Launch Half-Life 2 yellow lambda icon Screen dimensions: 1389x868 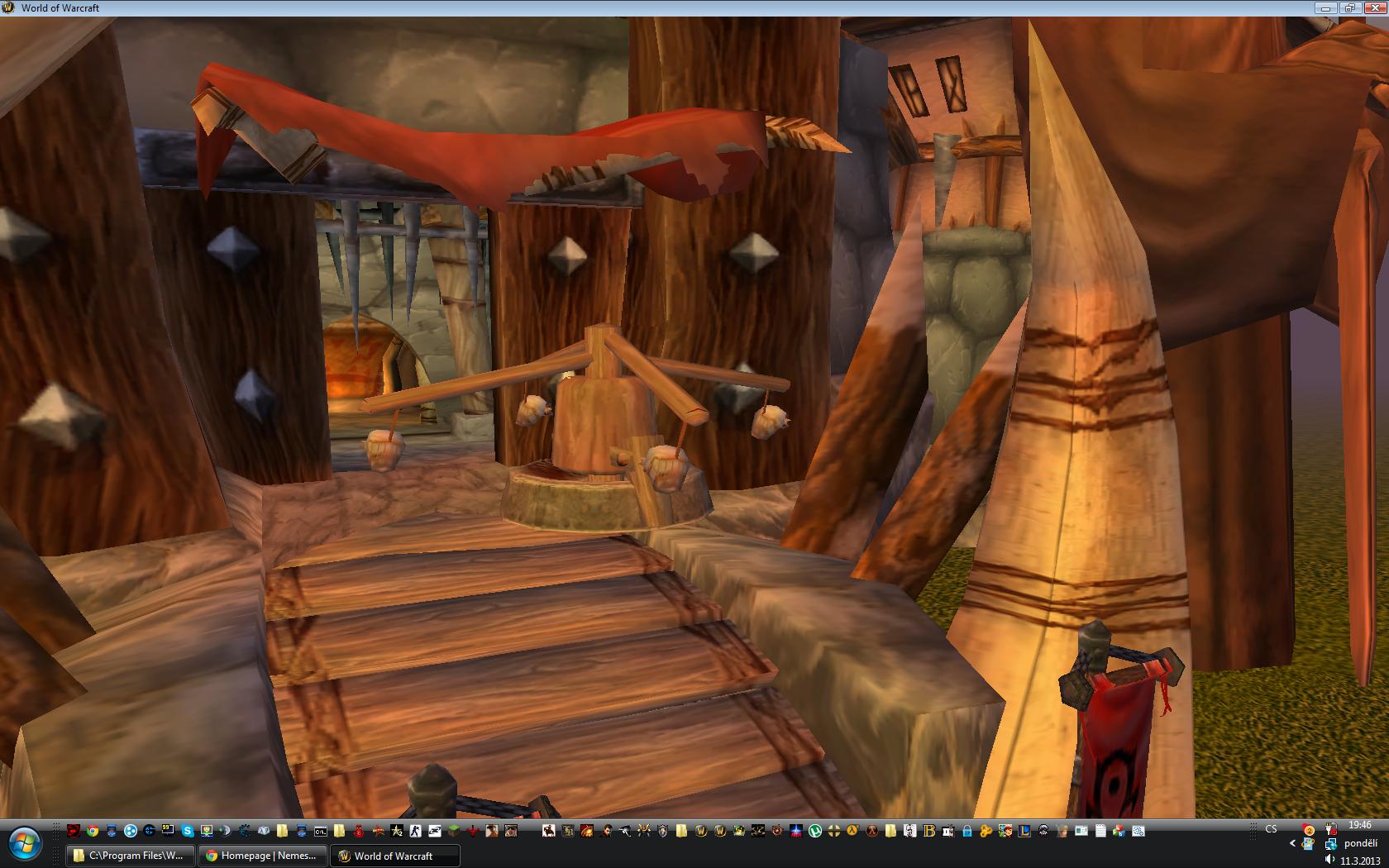tap(852, 831)
